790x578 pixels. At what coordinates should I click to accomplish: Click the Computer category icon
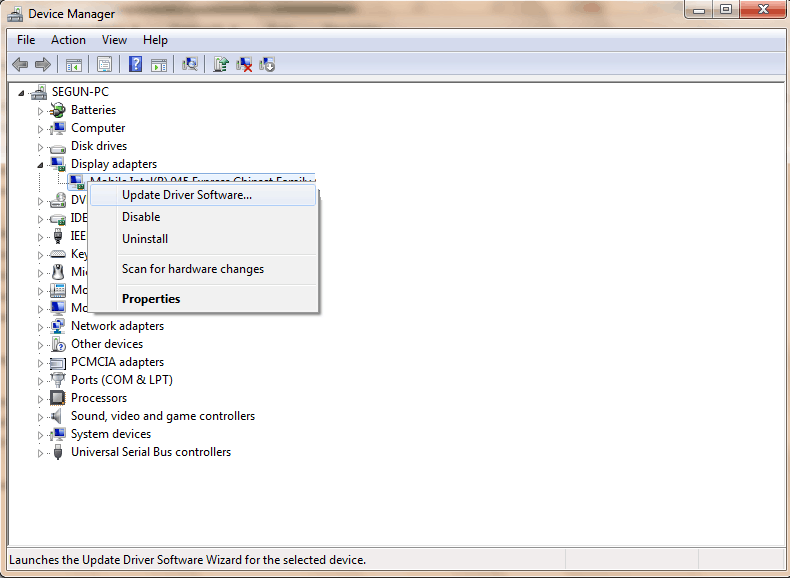(58, 128)
